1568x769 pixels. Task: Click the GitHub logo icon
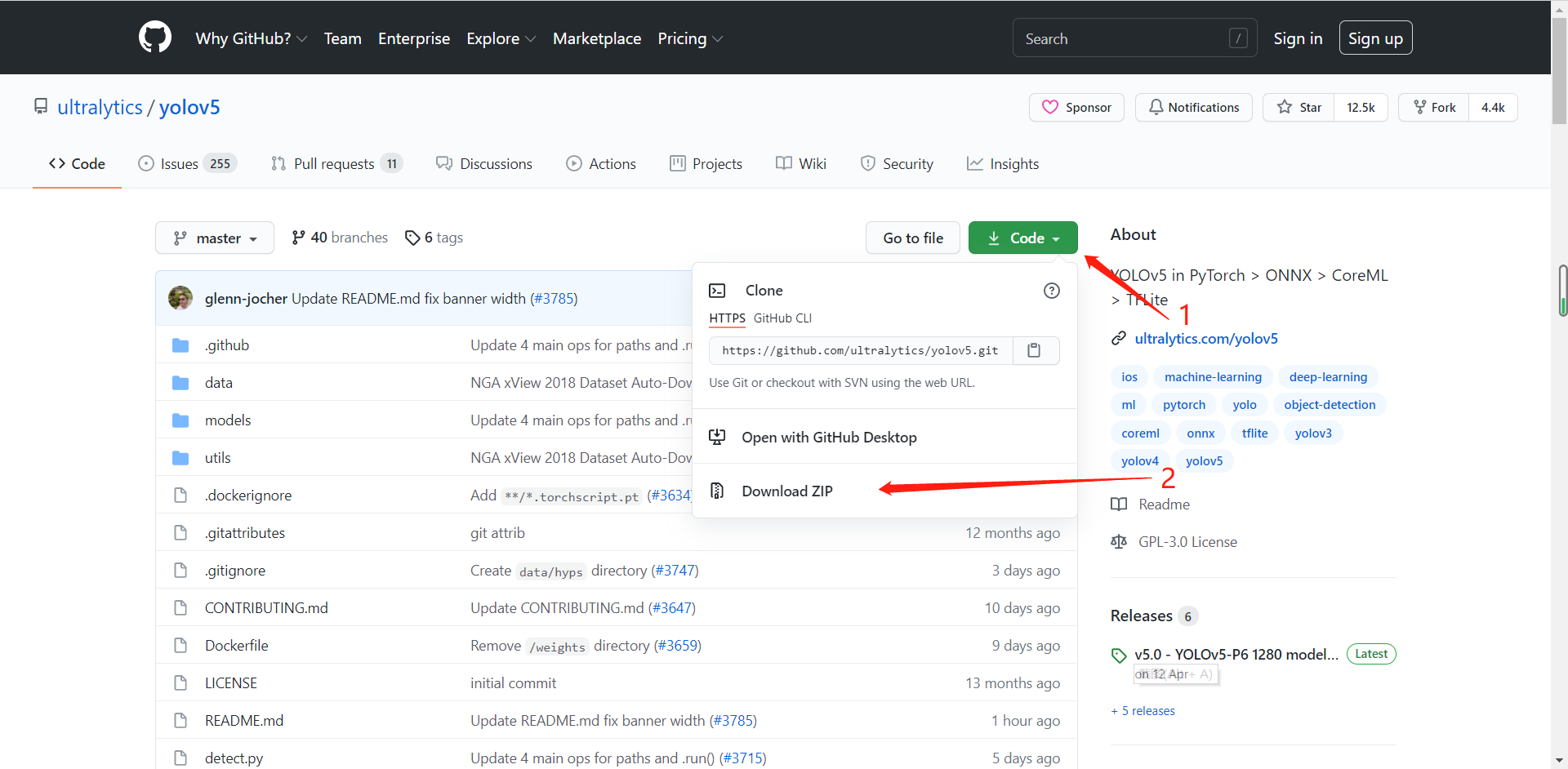tap(155, 38)
